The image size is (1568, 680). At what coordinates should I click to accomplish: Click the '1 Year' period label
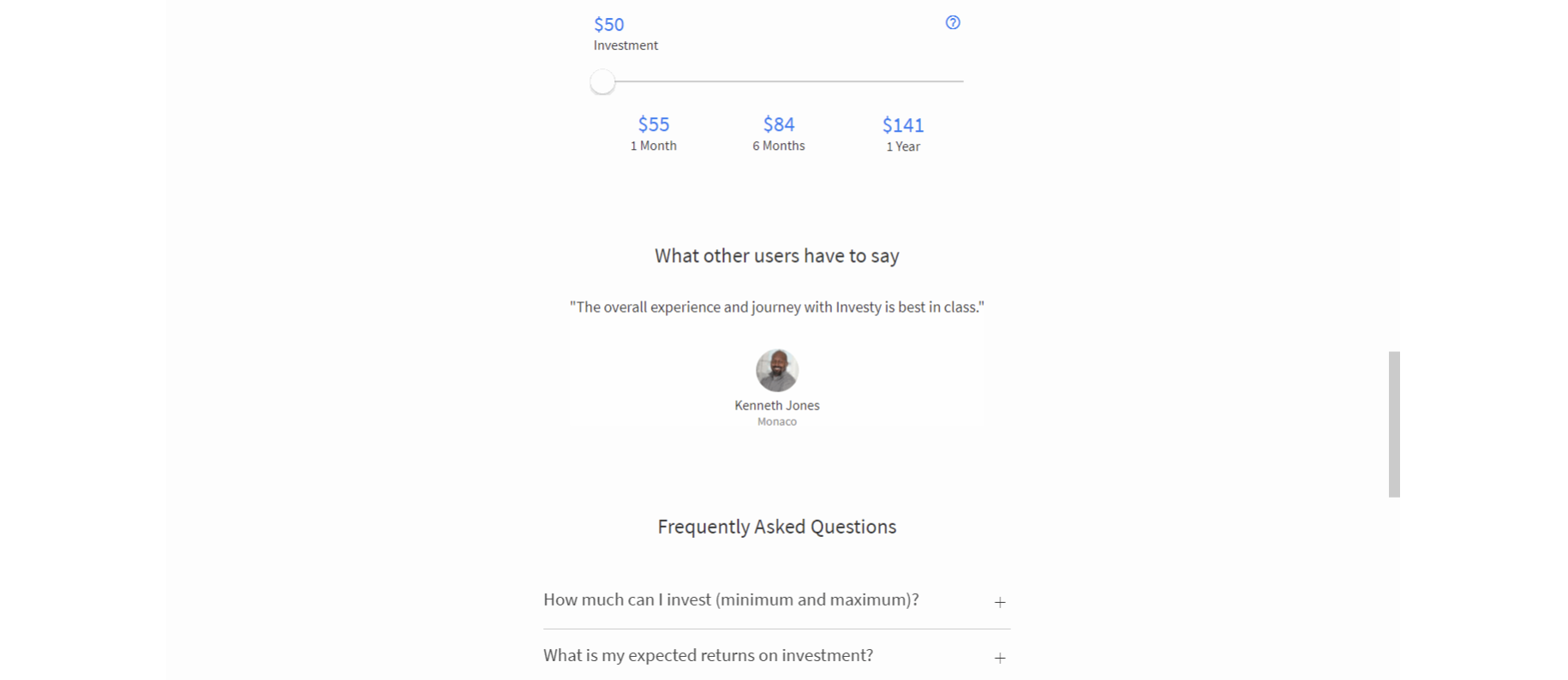click(903, 146)
